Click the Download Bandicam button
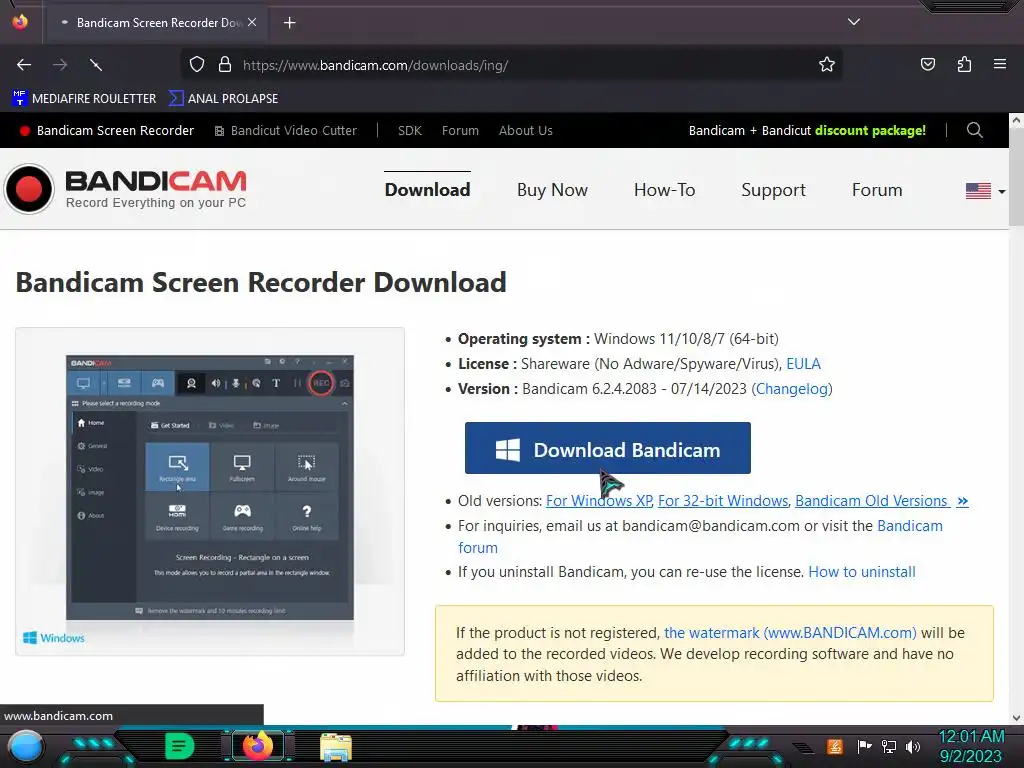 [x=607, y=448]
